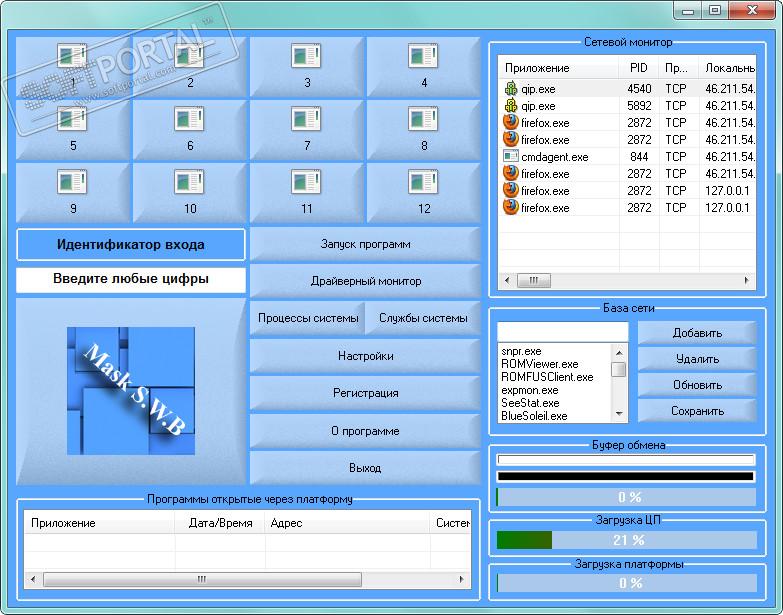
Task: Open Регистрация
Action: [365, 393]
